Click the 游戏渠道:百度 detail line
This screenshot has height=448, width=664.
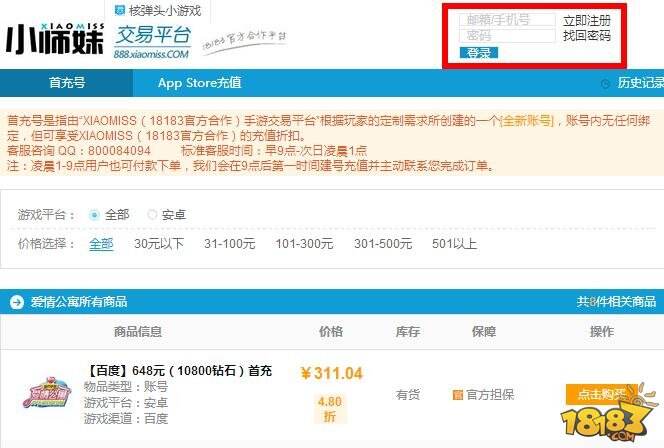(x=126, y=419)
